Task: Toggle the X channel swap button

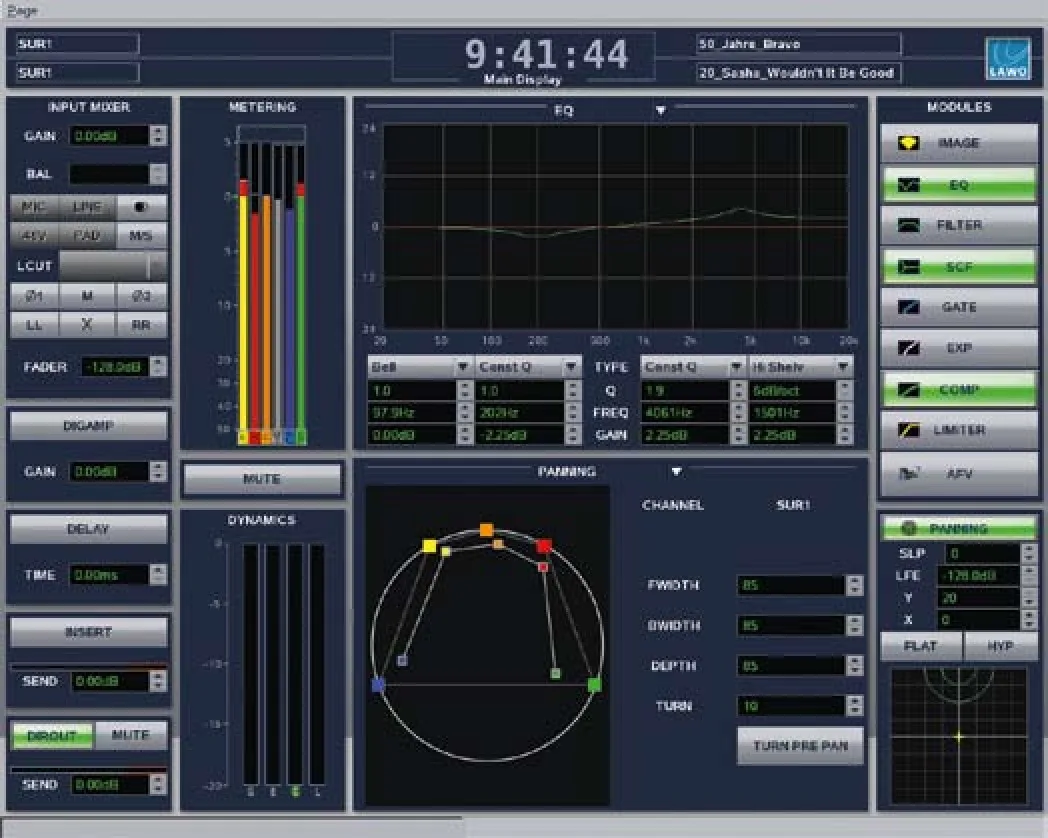Action: pos(87,325)
